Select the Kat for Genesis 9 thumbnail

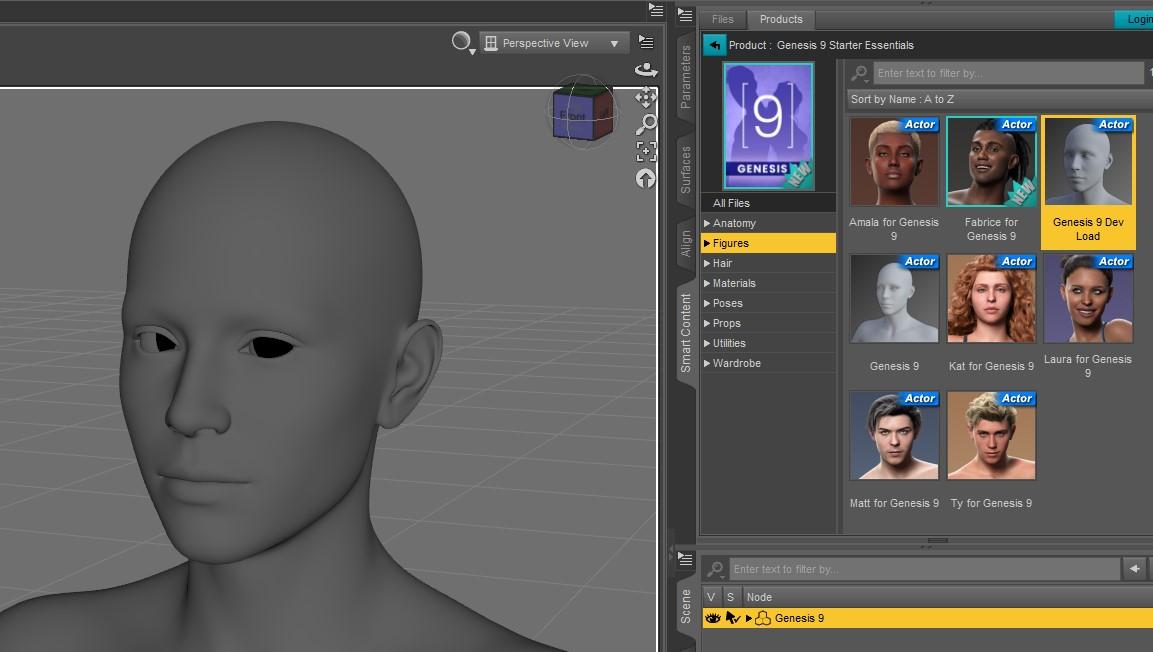click(x=991, y=299)
